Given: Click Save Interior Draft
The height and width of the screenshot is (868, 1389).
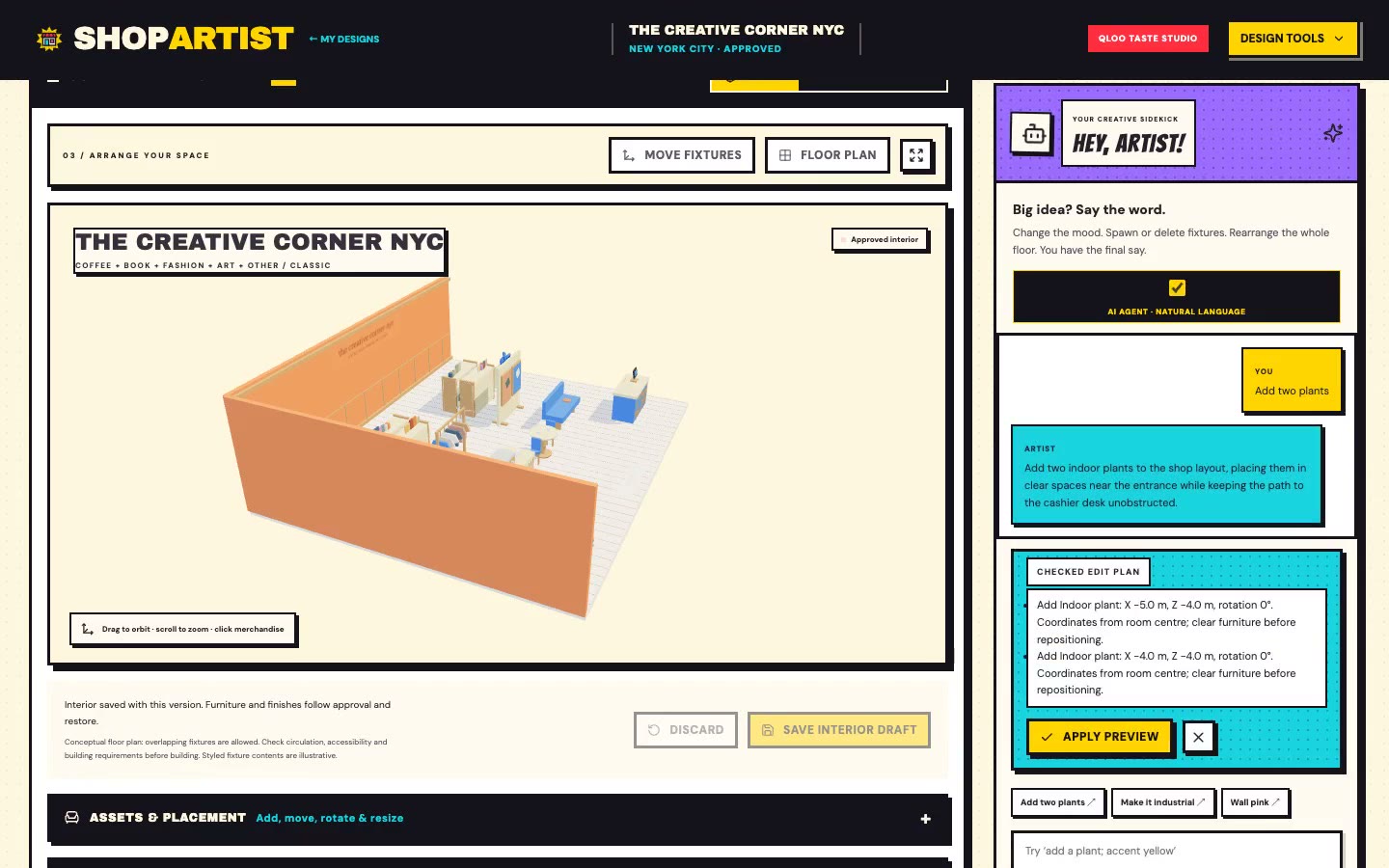Looking at the screenshot, I should click(x=839, y=730).
